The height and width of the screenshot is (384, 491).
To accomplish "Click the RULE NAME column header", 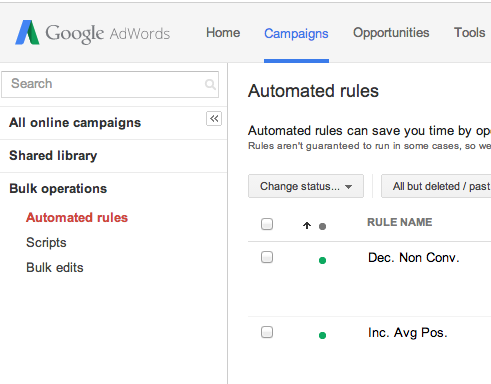I will [x=400, y=222].
